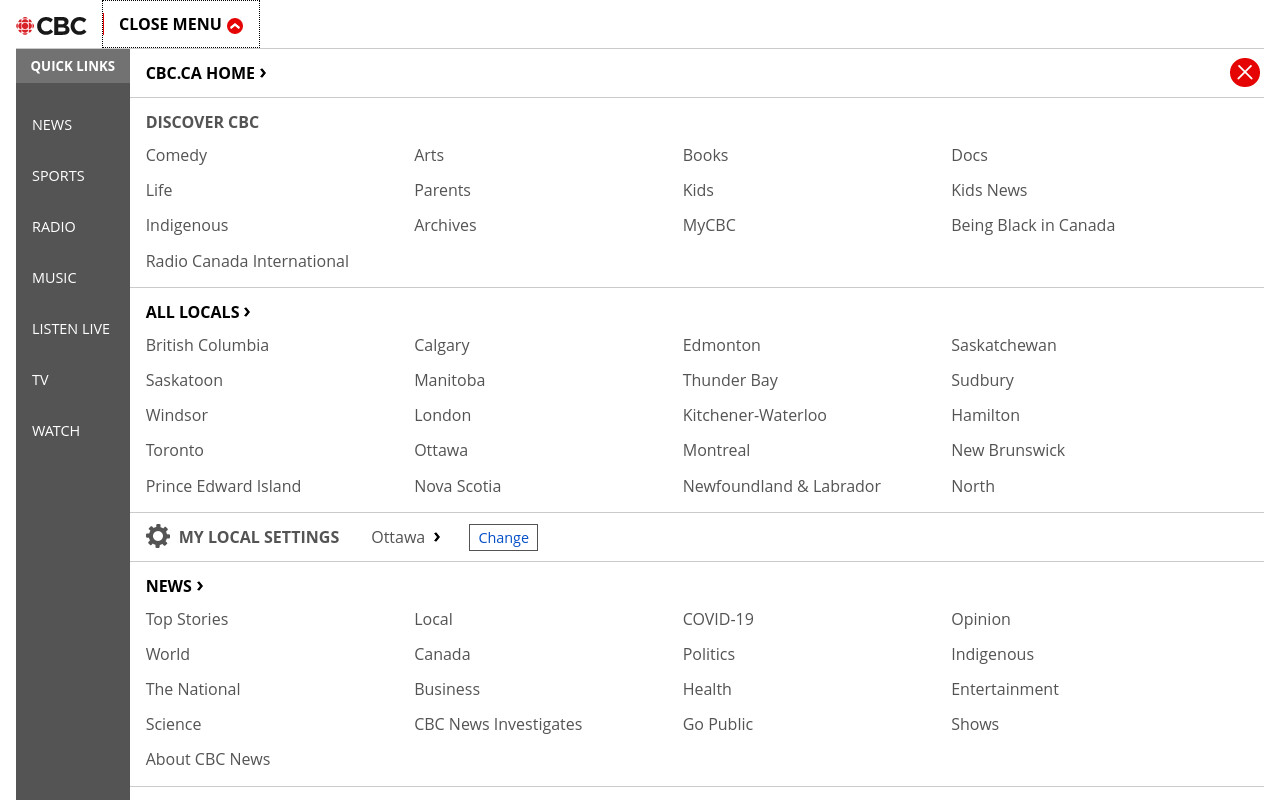Expand All Locals section heading
The width and height of the screenshot is (1280, 800).
click(x=198, y=312)
